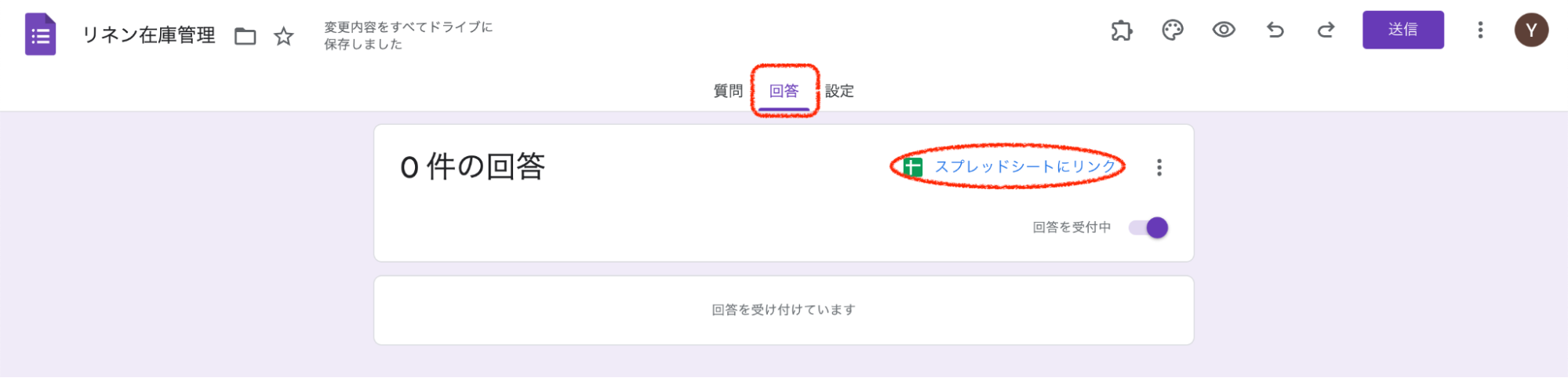
Task: Switch to the 質問 tab
Action: [x=728, y=91]
